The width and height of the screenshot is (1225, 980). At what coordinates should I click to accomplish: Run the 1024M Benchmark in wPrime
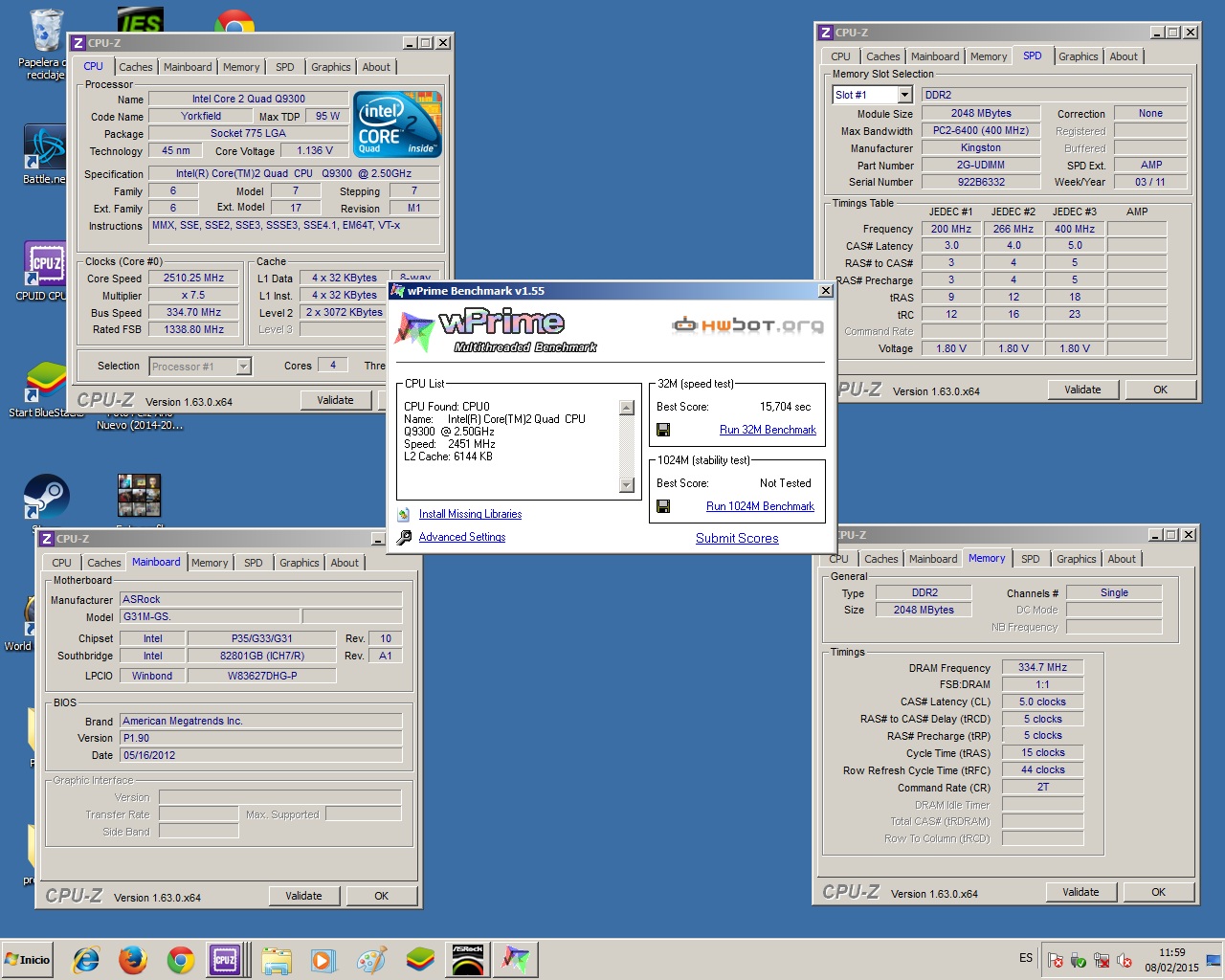click(x=760, y=506)
